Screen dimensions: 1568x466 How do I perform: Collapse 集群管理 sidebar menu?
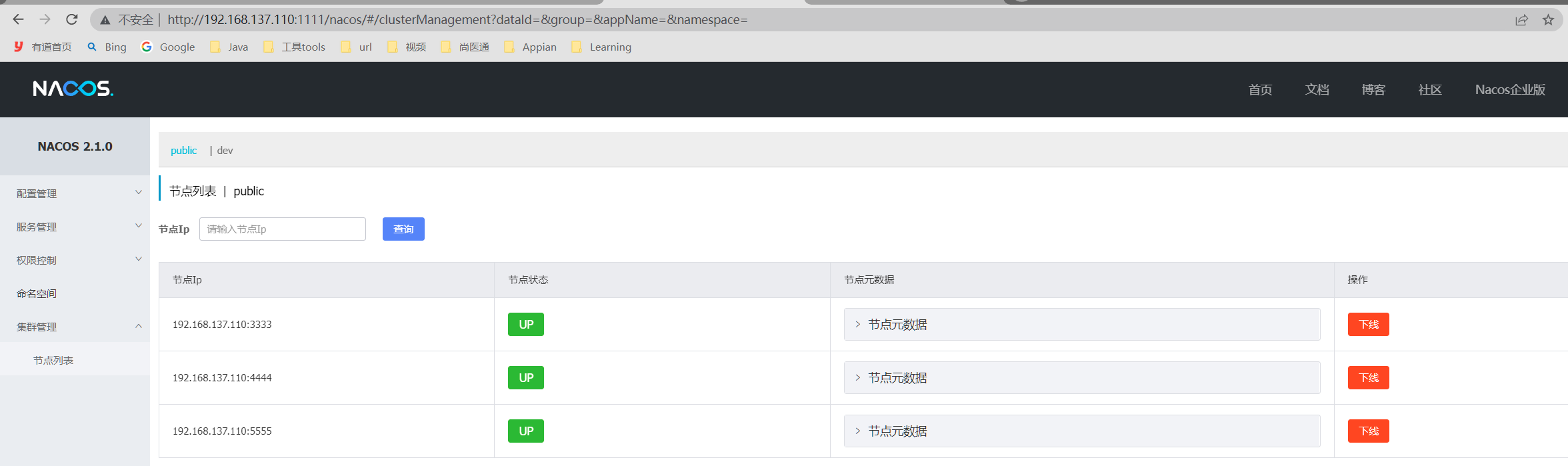tap(75, 327)
